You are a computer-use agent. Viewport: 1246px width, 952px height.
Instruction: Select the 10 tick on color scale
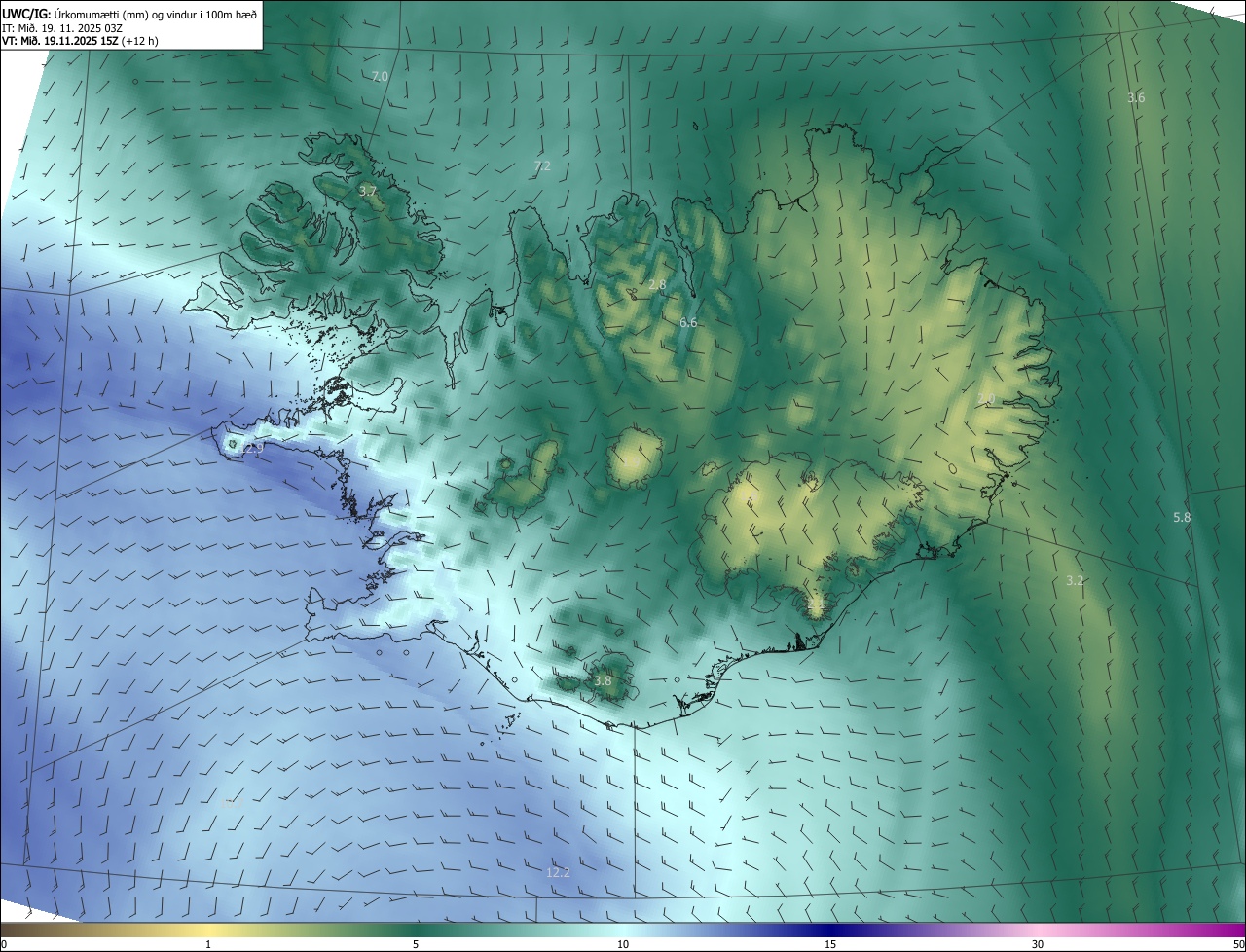click(x=623, y=944)
